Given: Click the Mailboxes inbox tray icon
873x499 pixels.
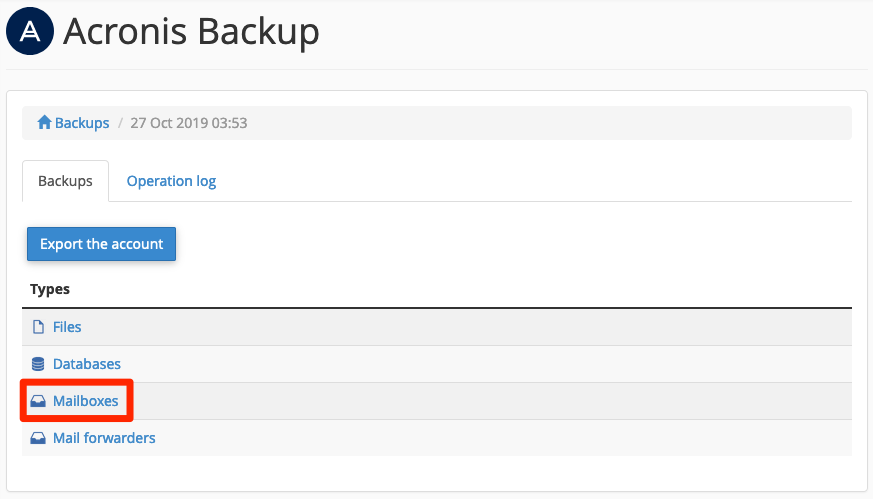Looking at the screenshot, I should click(x=39, y=401).
